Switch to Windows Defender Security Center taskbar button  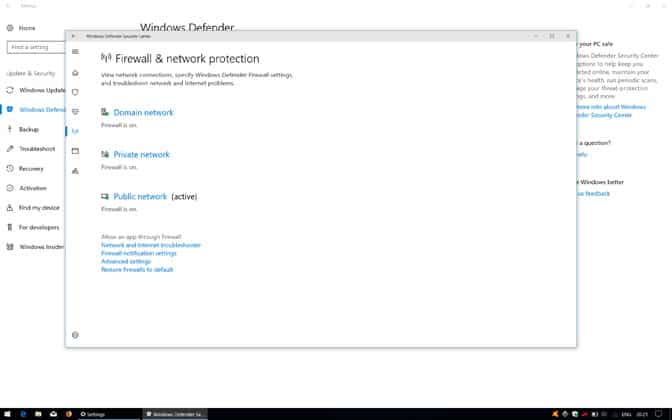175,414
